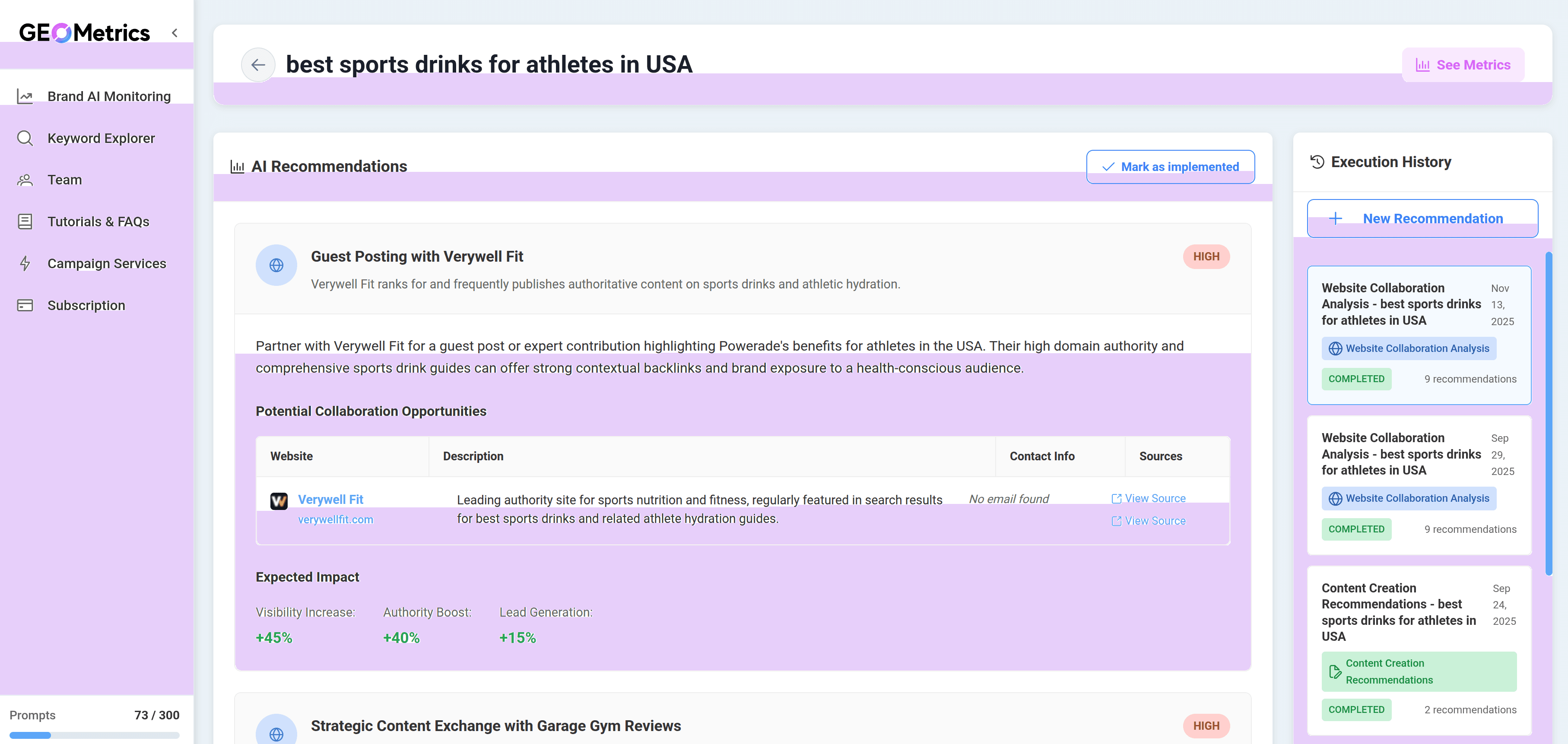Go back using the arrow button

[258, 64]
